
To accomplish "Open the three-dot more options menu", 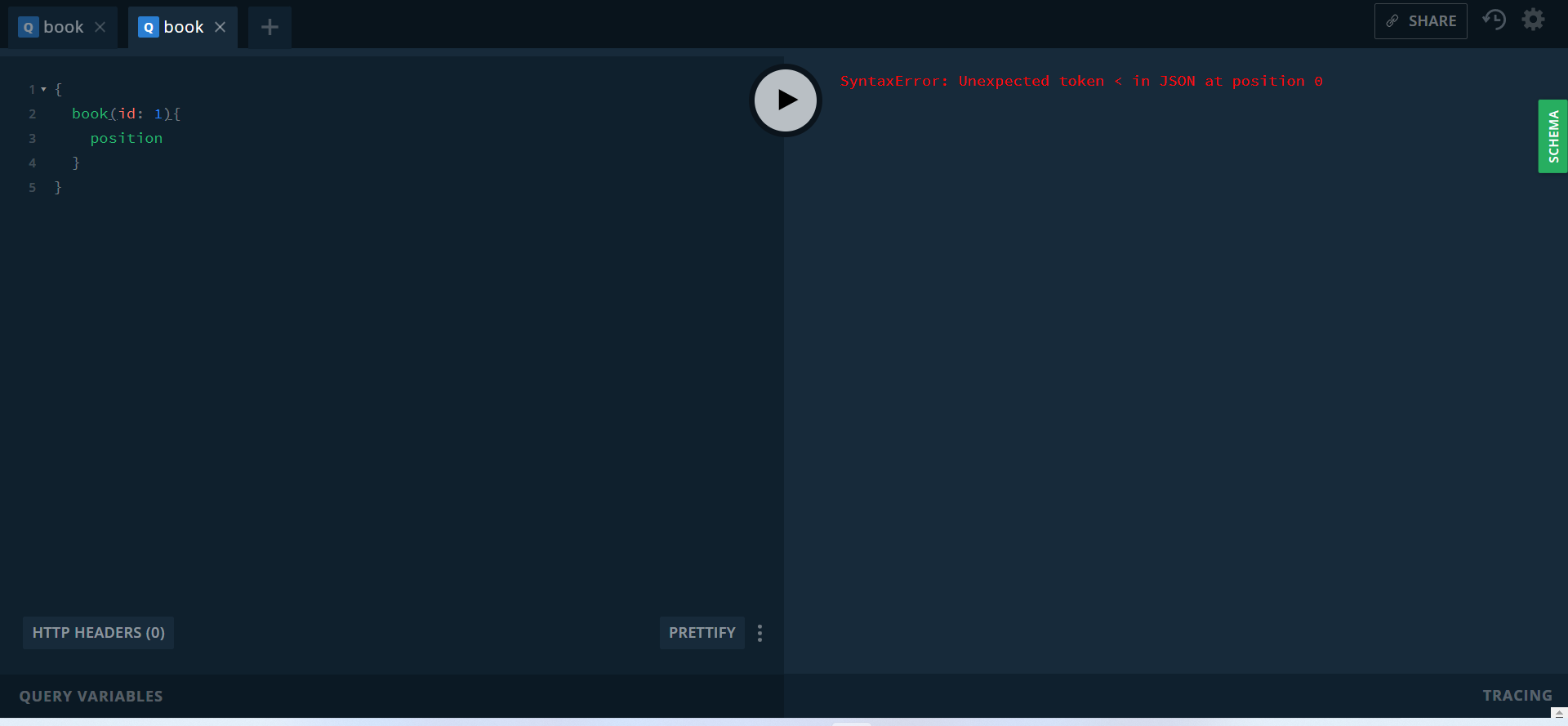I will [760, 633].
